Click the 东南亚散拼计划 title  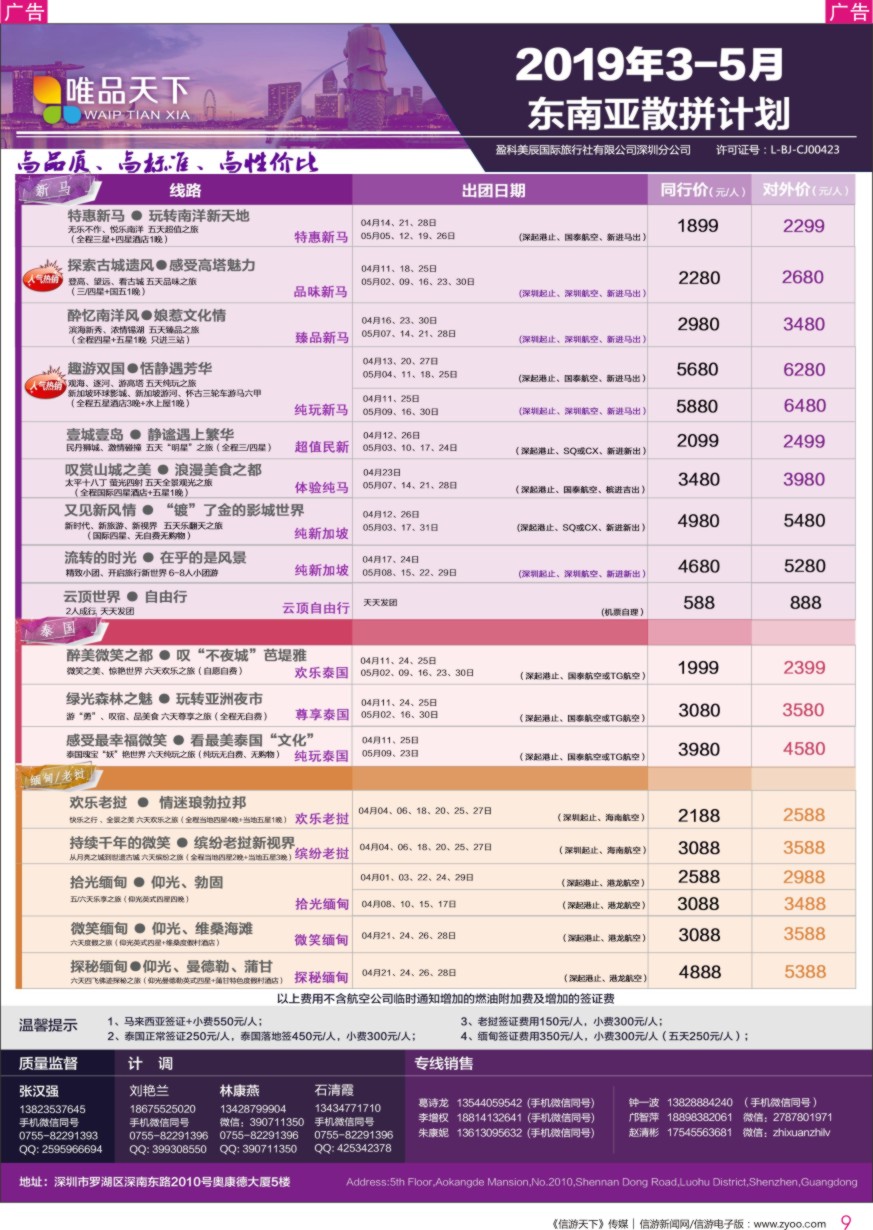pyautogui.click(x=658, y=113)
